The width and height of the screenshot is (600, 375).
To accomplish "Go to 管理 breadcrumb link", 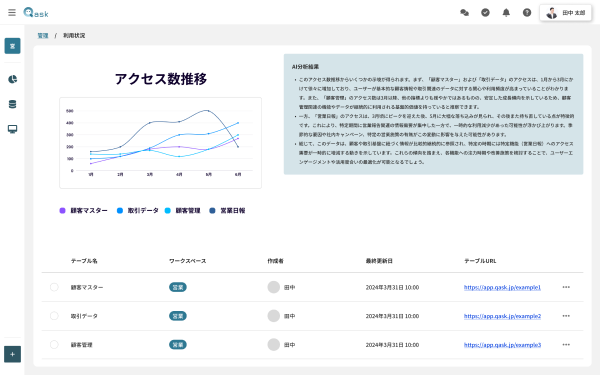I will click(43, 36).
